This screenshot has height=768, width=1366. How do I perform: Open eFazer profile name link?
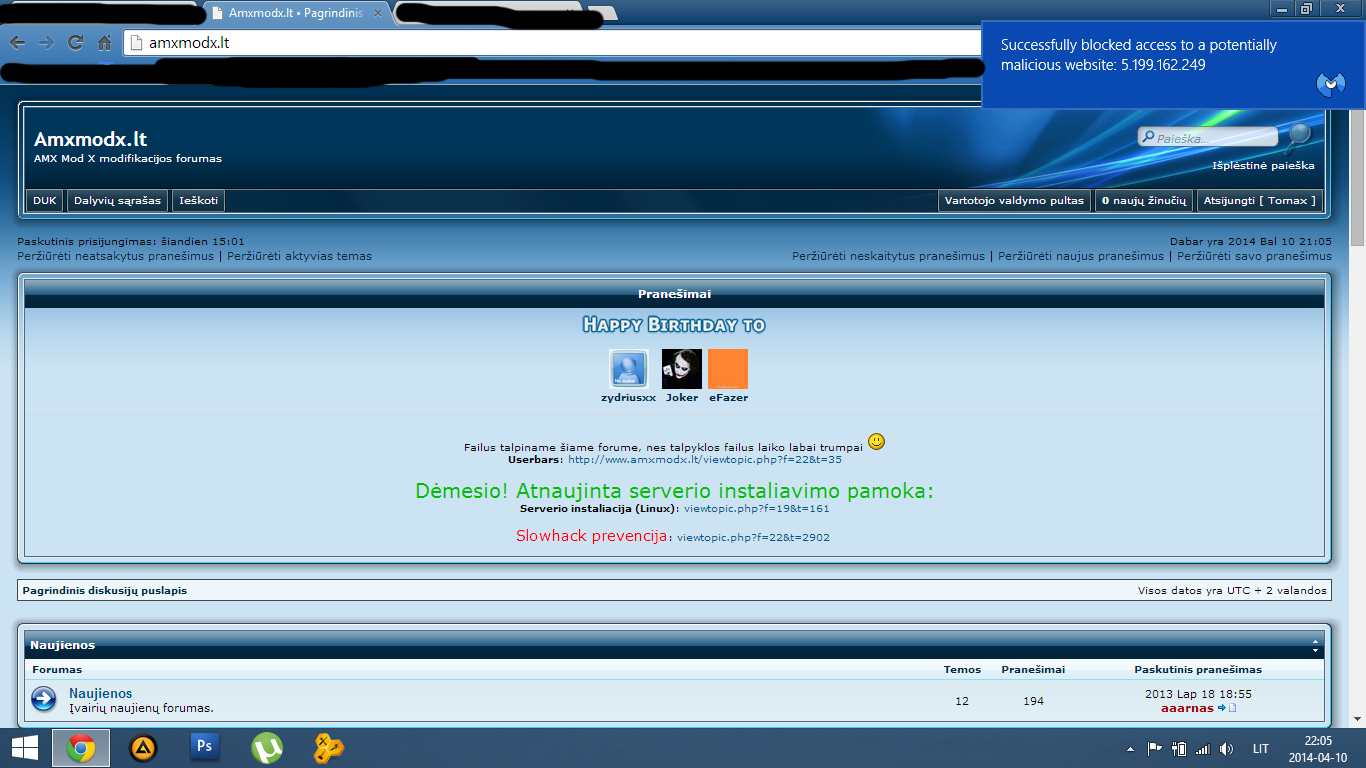click(729, 398)
